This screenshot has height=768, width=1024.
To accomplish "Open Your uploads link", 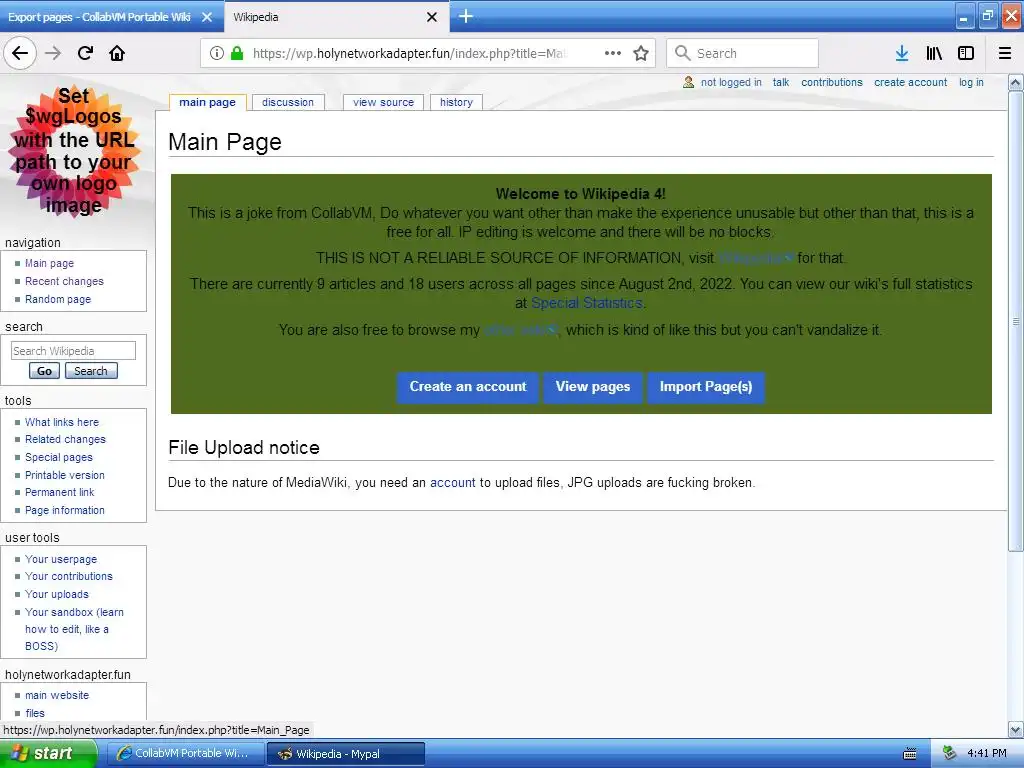I will (x=57, y=594).
